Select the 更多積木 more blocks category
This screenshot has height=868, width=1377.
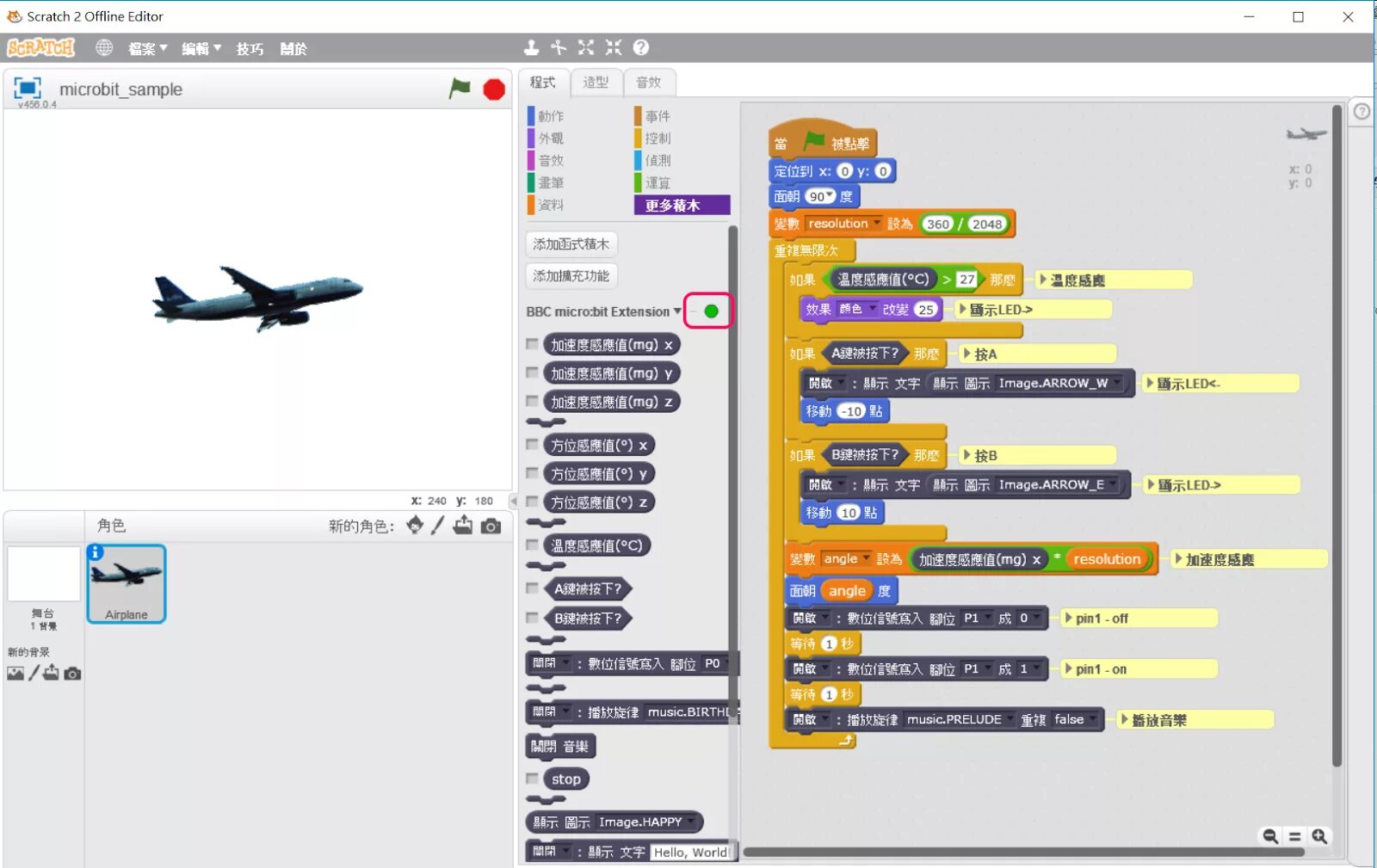pyautogui.click(x=682, y=205)
